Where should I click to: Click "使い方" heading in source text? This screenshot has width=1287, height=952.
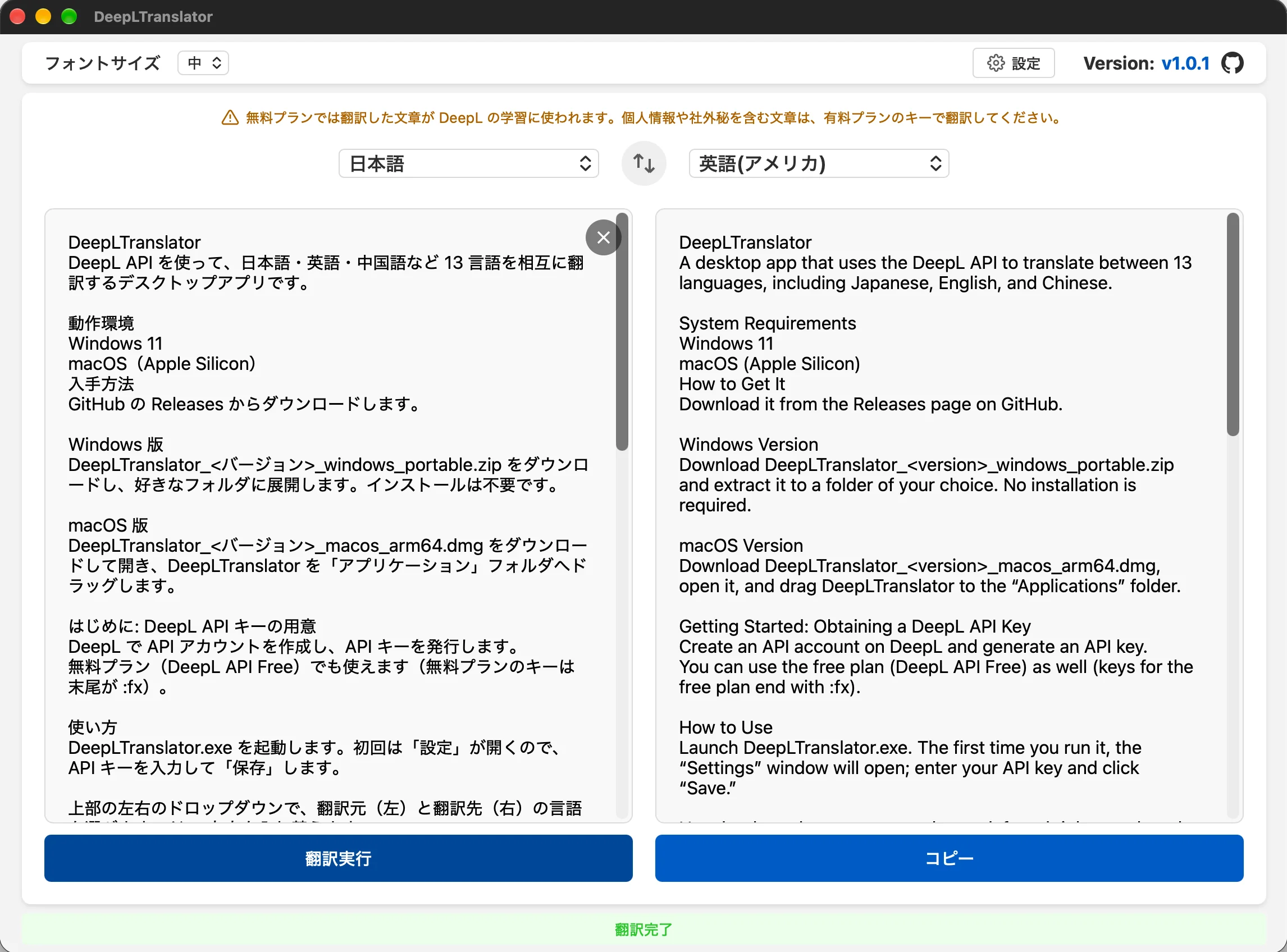(93, 727)
